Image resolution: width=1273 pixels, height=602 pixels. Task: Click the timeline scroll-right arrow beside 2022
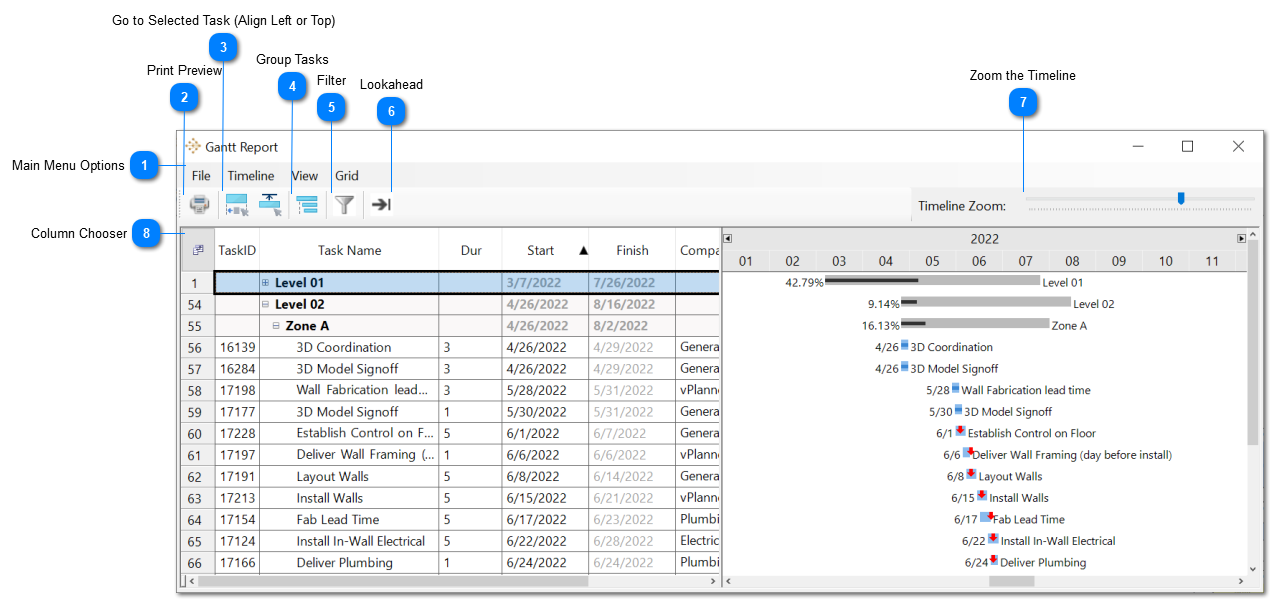(x=1241, y=239)
